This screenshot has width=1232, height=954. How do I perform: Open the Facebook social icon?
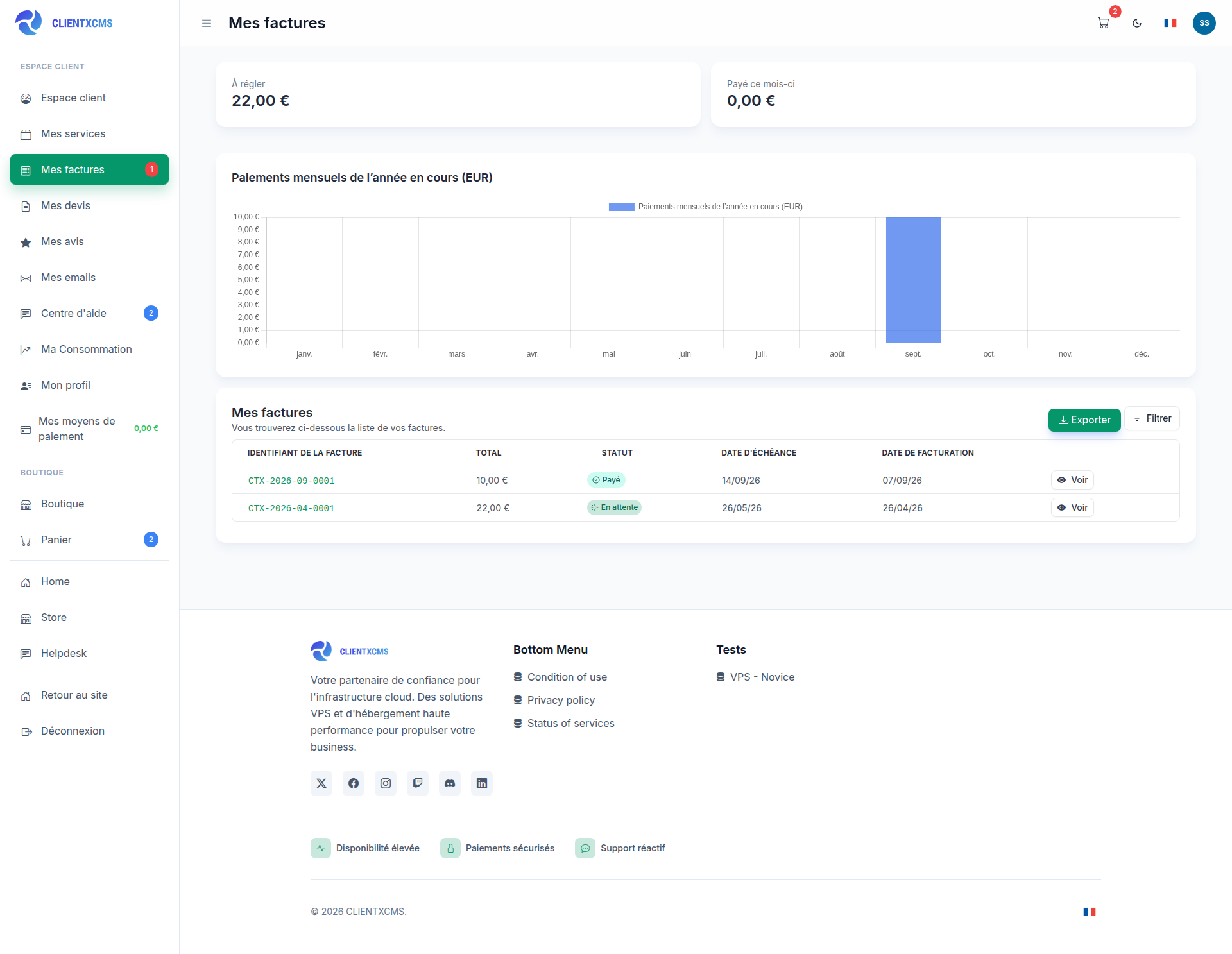354,783
